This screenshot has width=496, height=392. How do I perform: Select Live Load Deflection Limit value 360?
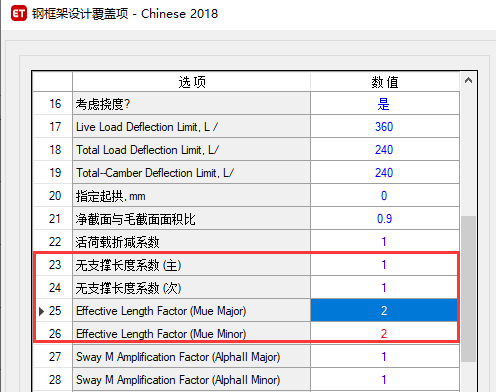(385, 127)
